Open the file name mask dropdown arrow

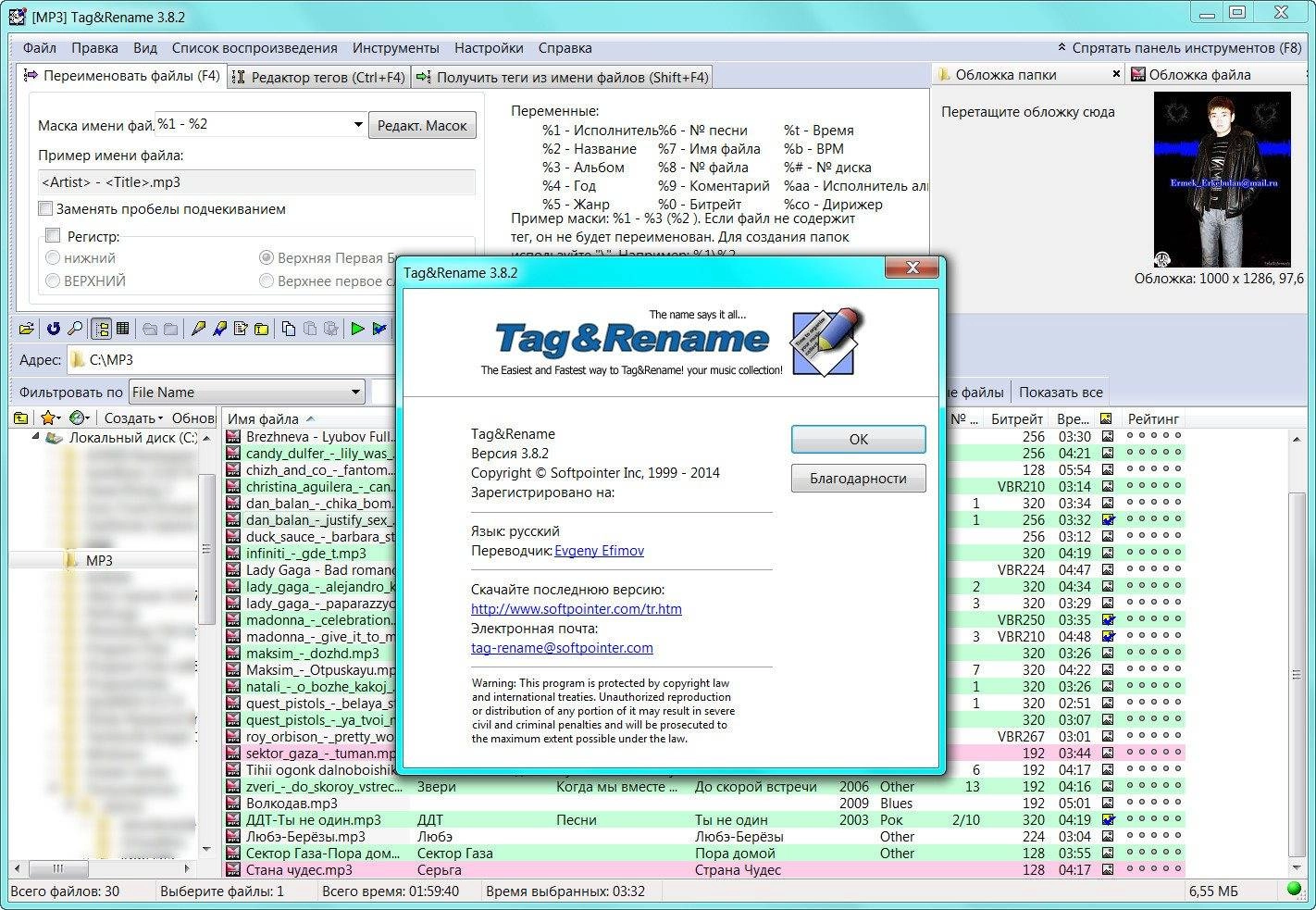pyautogui.click(x=358, y=125)
